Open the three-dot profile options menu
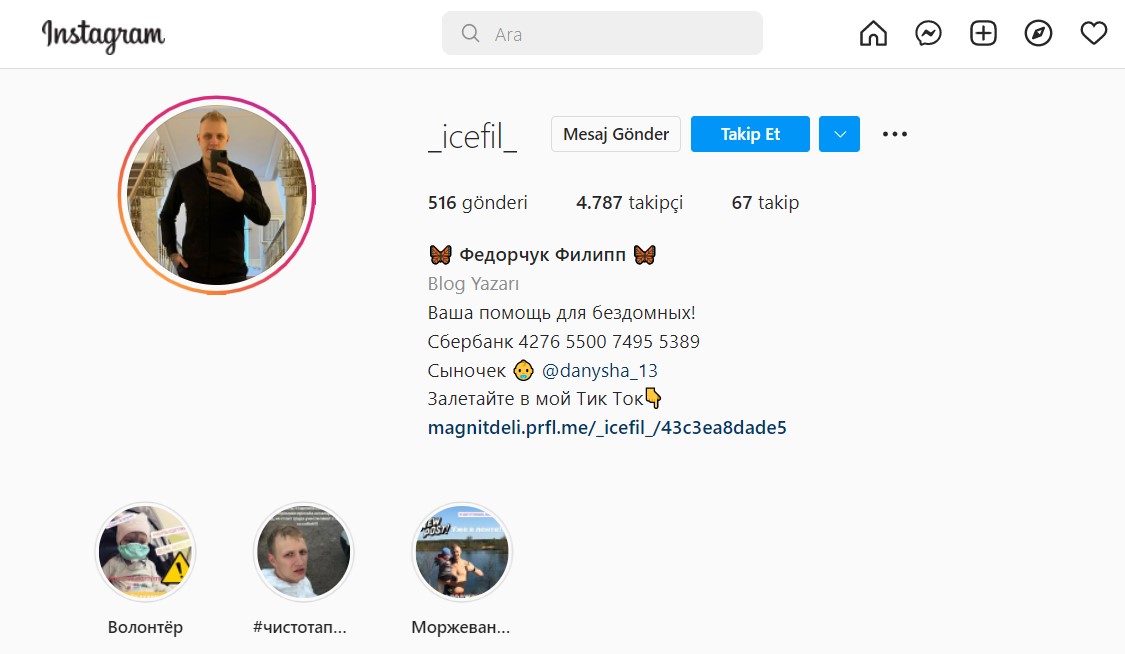 [x=895, y=134]
